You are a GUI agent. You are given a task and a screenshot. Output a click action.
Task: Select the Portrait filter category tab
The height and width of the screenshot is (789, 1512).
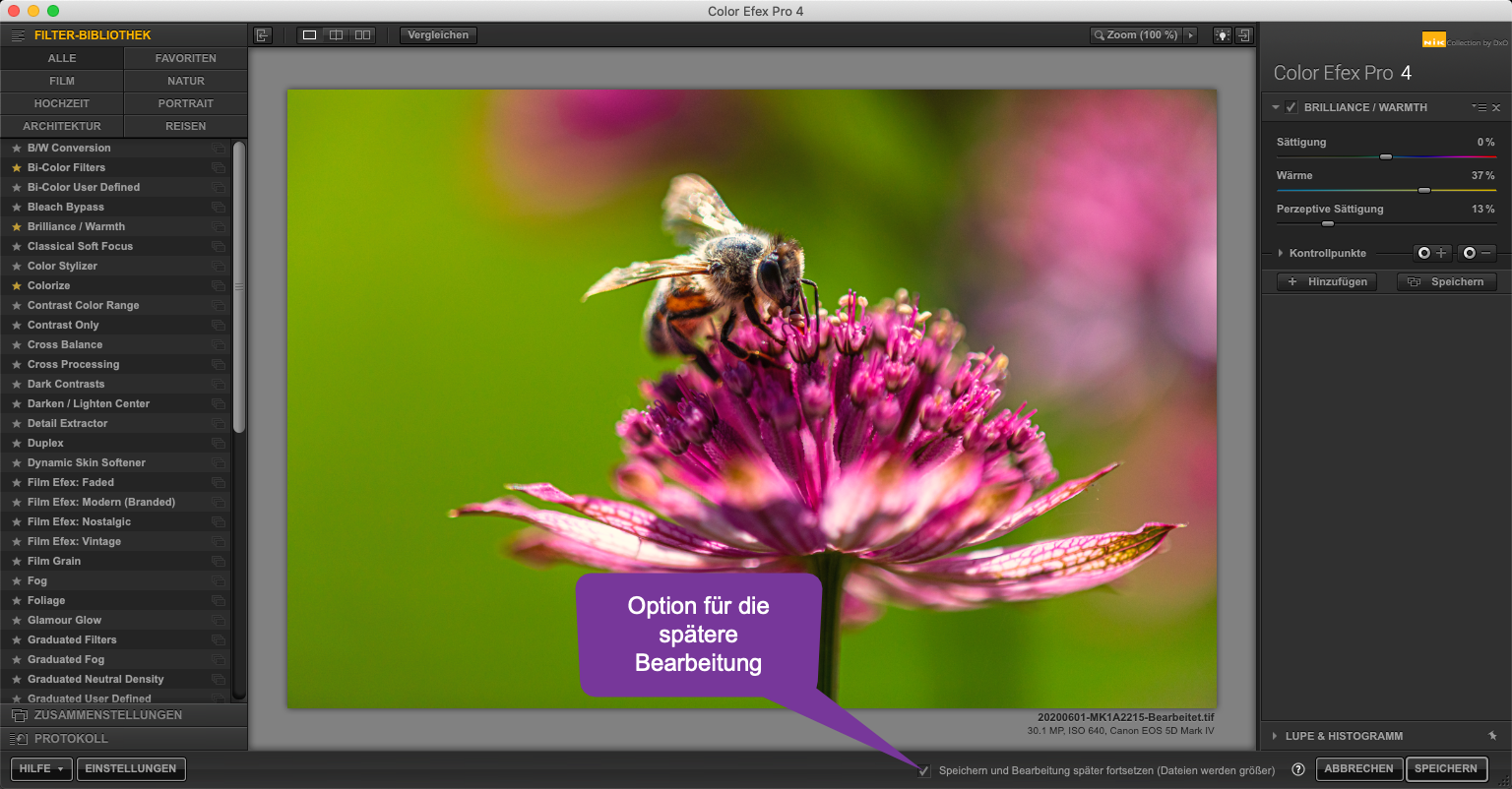(x=185, y=103)
